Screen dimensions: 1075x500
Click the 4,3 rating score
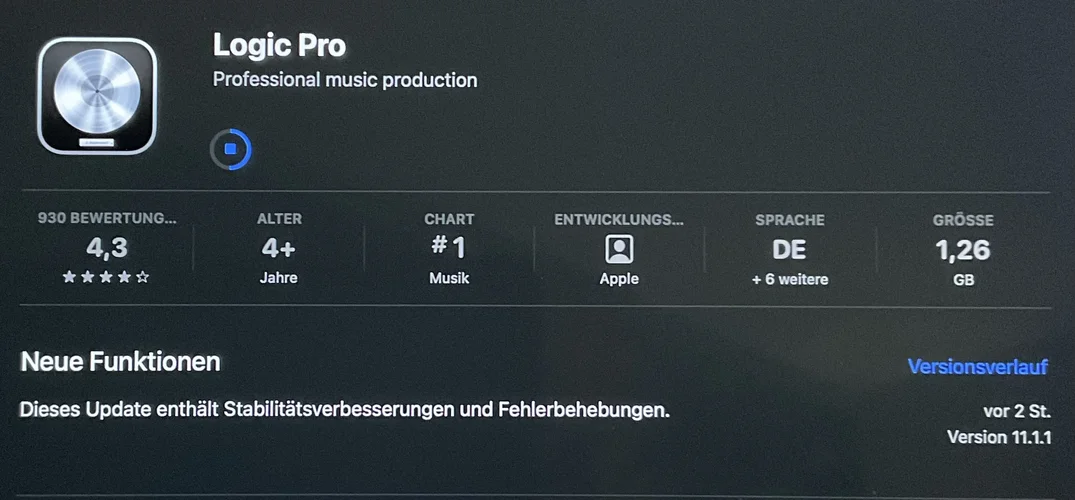(x=106, y=248)
